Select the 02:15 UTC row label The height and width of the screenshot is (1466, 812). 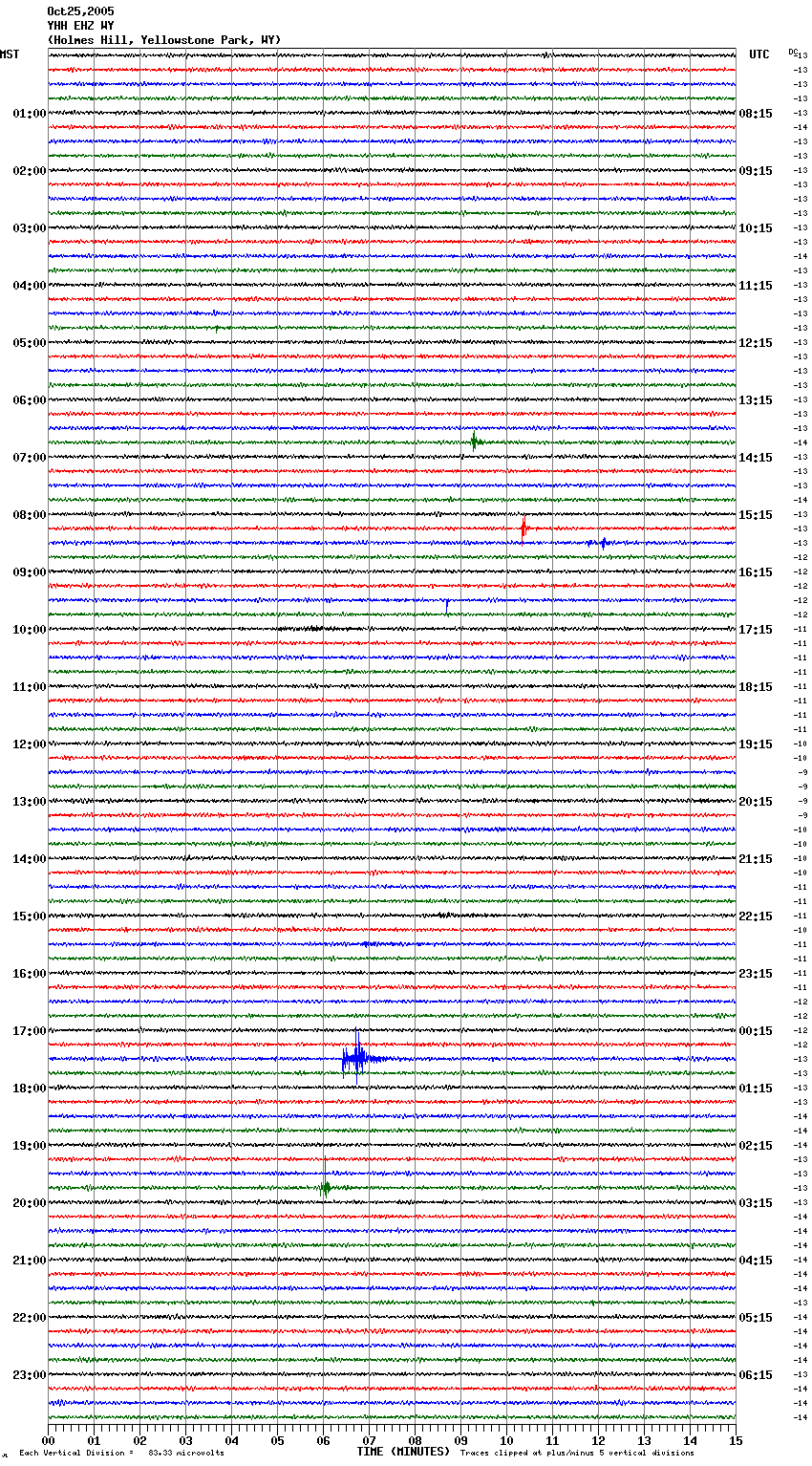coord(756,1146)
